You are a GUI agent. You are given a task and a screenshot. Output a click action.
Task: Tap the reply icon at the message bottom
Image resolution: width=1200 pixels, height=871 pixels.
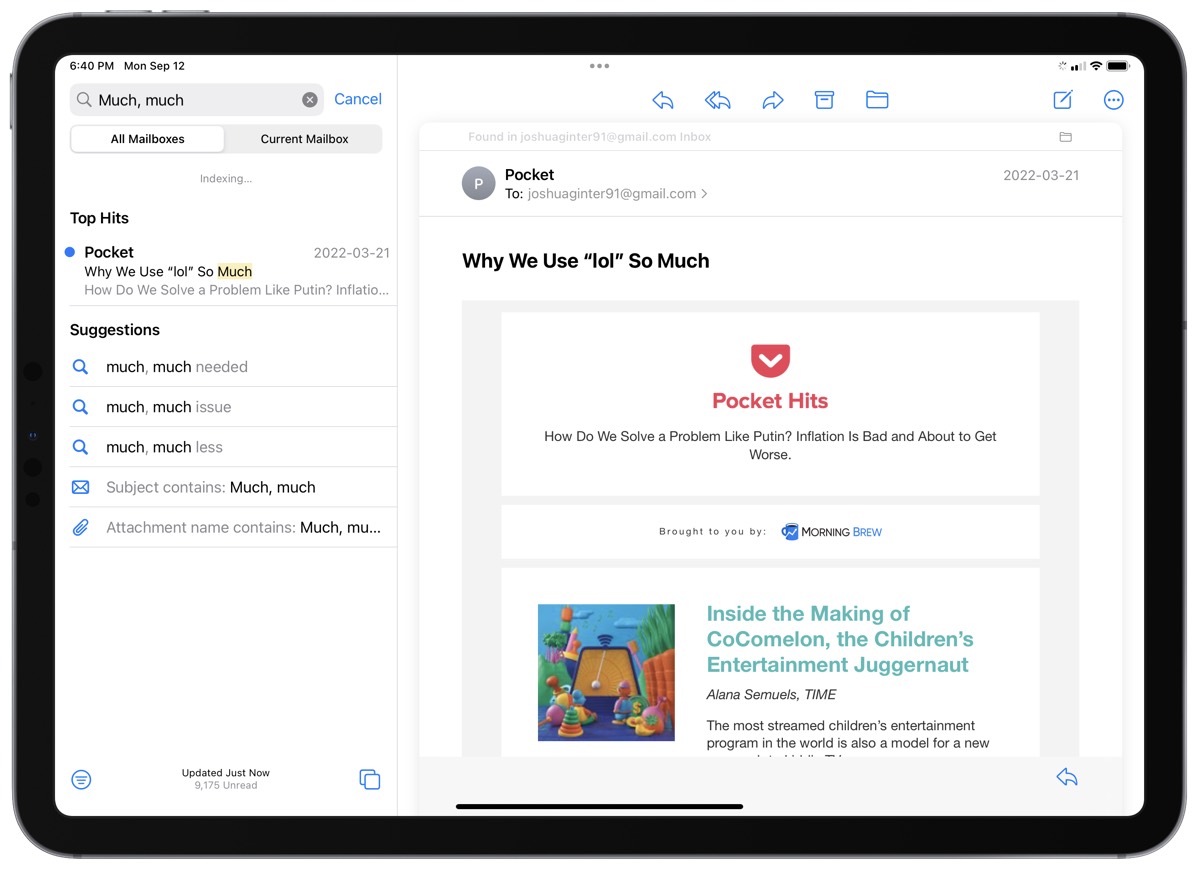[1066, 776]
